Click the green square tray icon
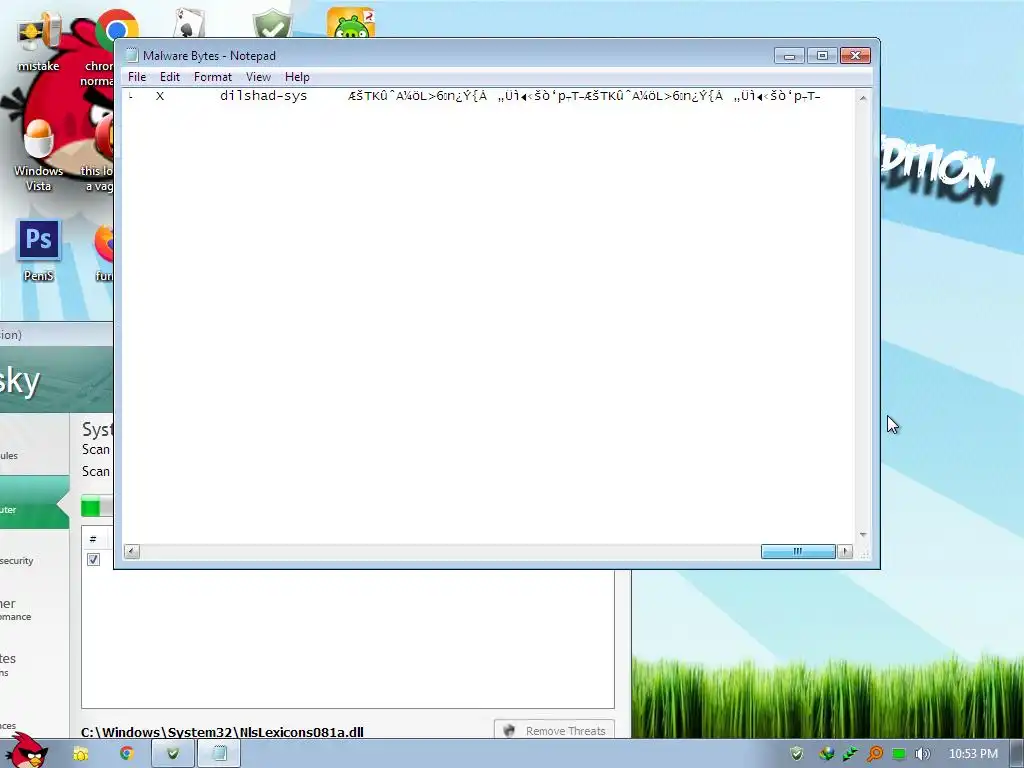 coord(899,754)
